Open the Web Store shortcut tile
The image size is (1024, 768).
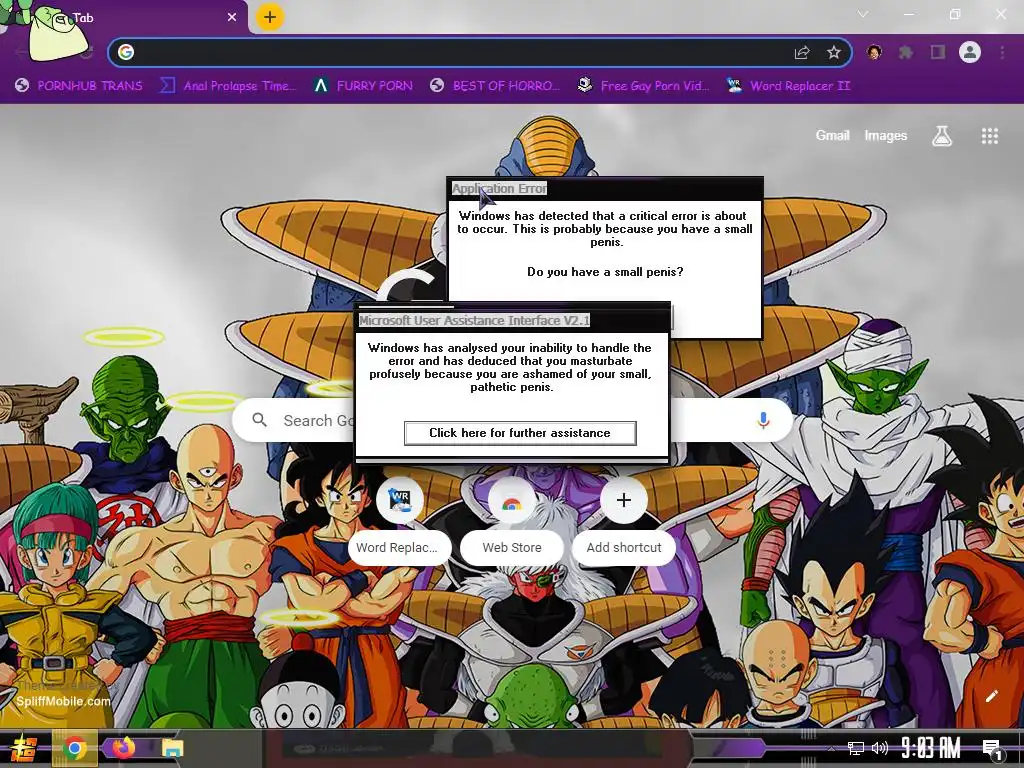[x=511, y=520]
